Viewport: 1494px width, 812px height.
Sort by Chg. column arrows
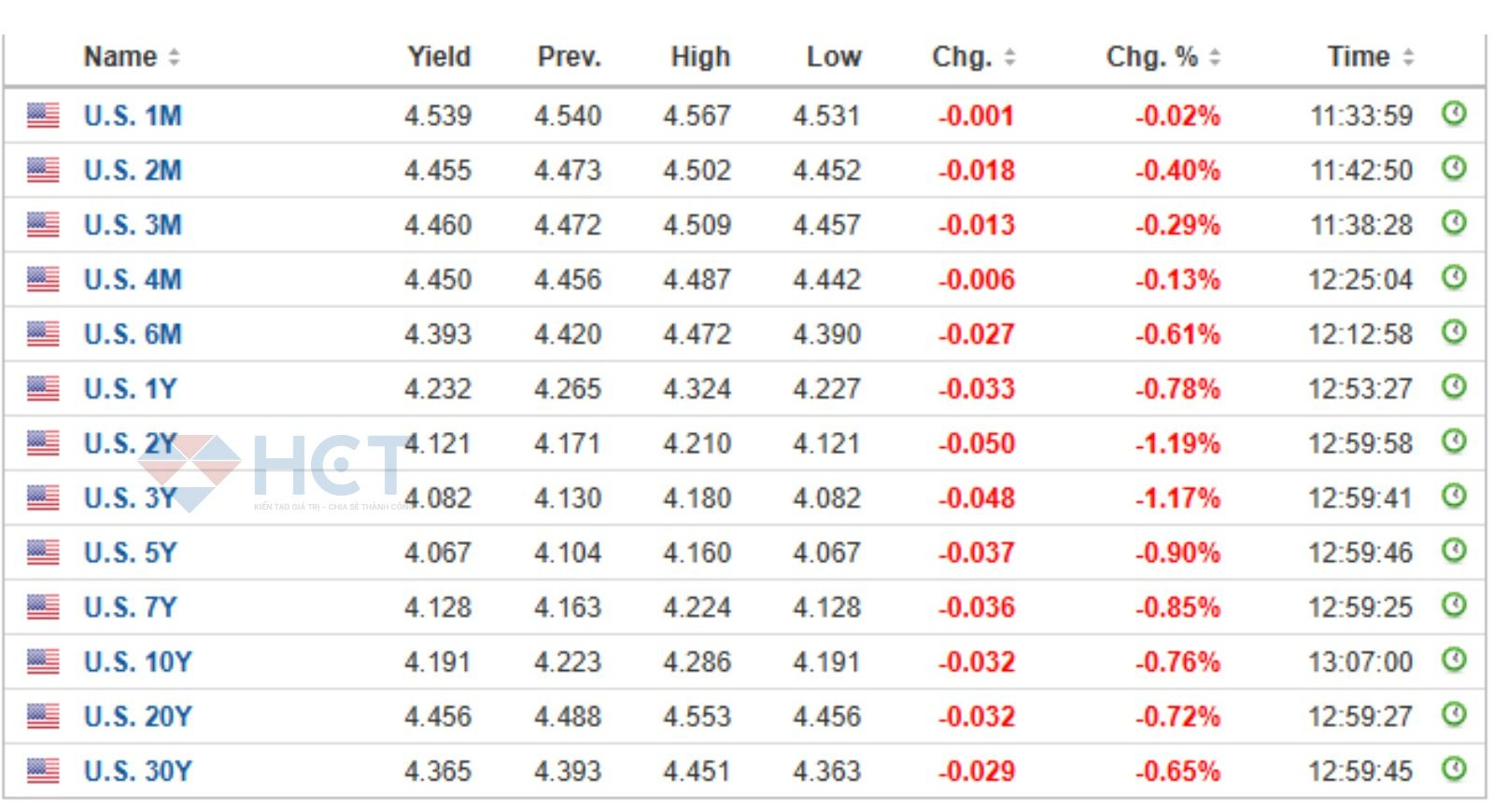point(1009,58)
